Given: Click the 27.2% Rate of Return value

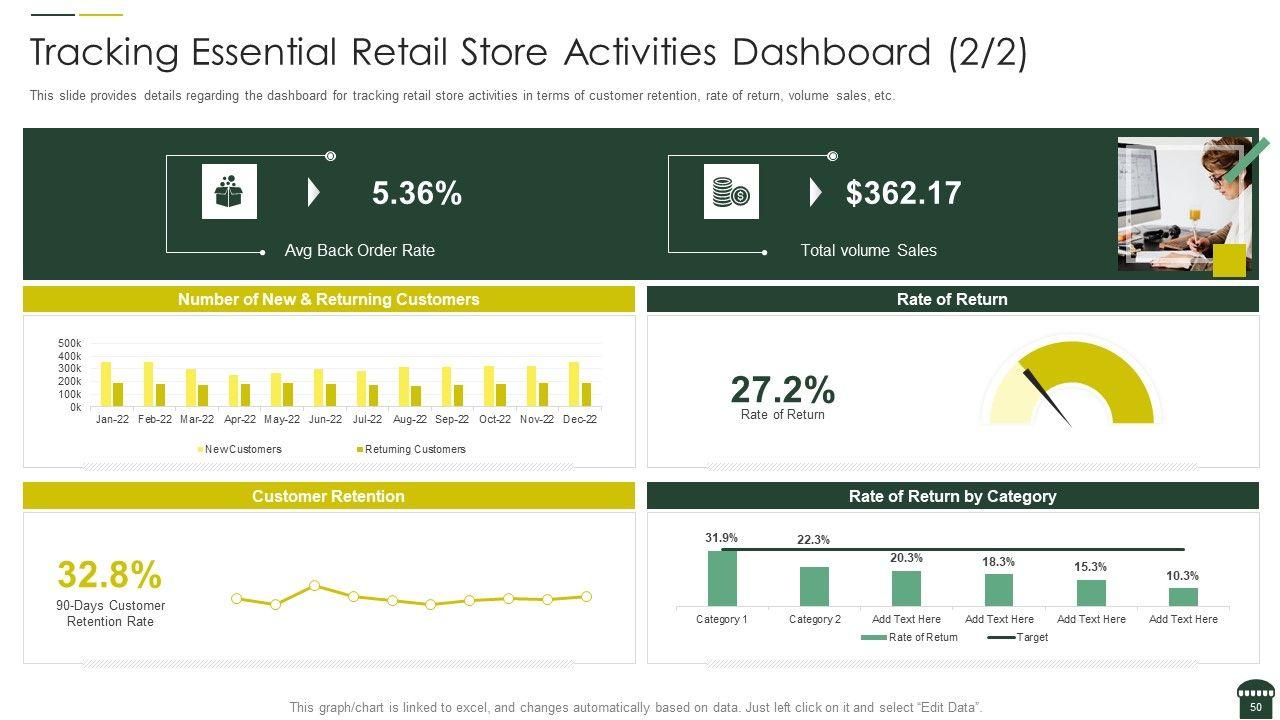Looking at the screenshot, I should 782,389.
